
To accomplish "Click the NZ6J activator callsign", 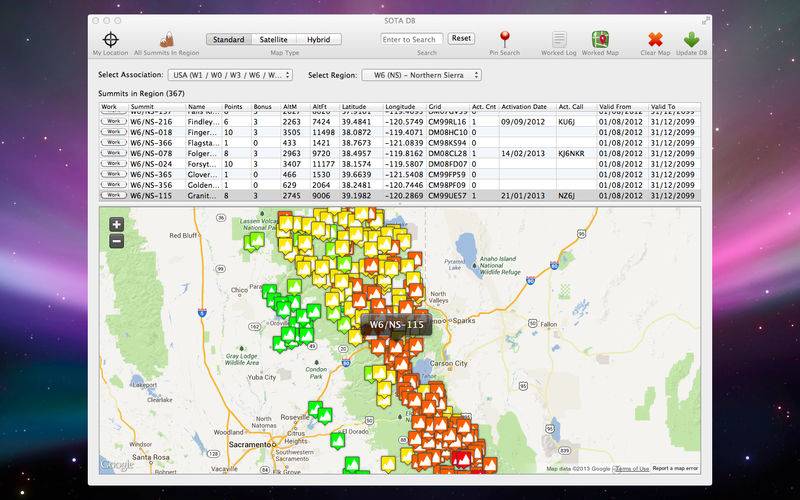I will click(x=567, y=196).
